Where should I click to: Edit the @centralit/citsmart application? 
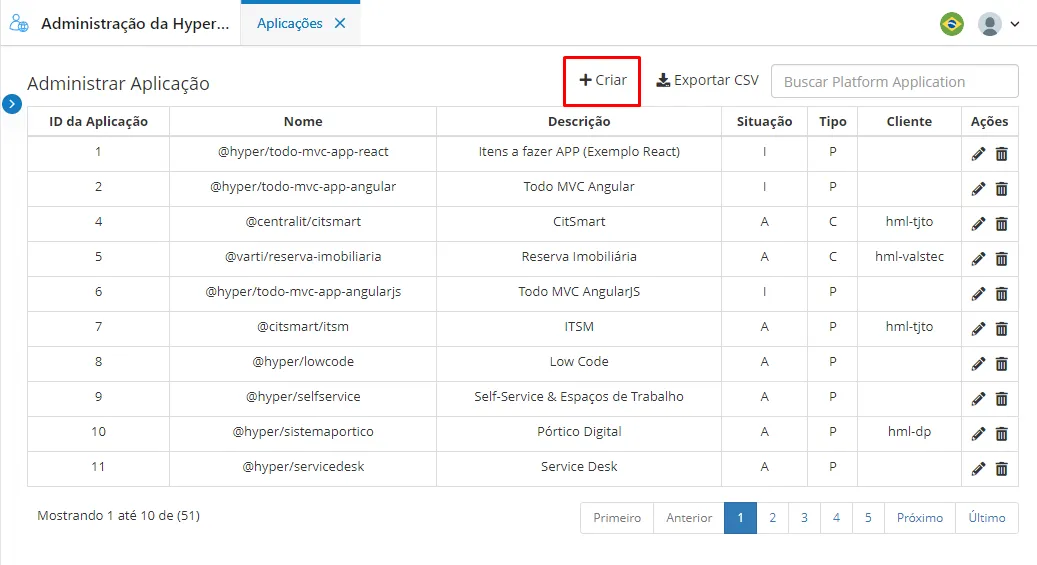(x=978, y=224)
